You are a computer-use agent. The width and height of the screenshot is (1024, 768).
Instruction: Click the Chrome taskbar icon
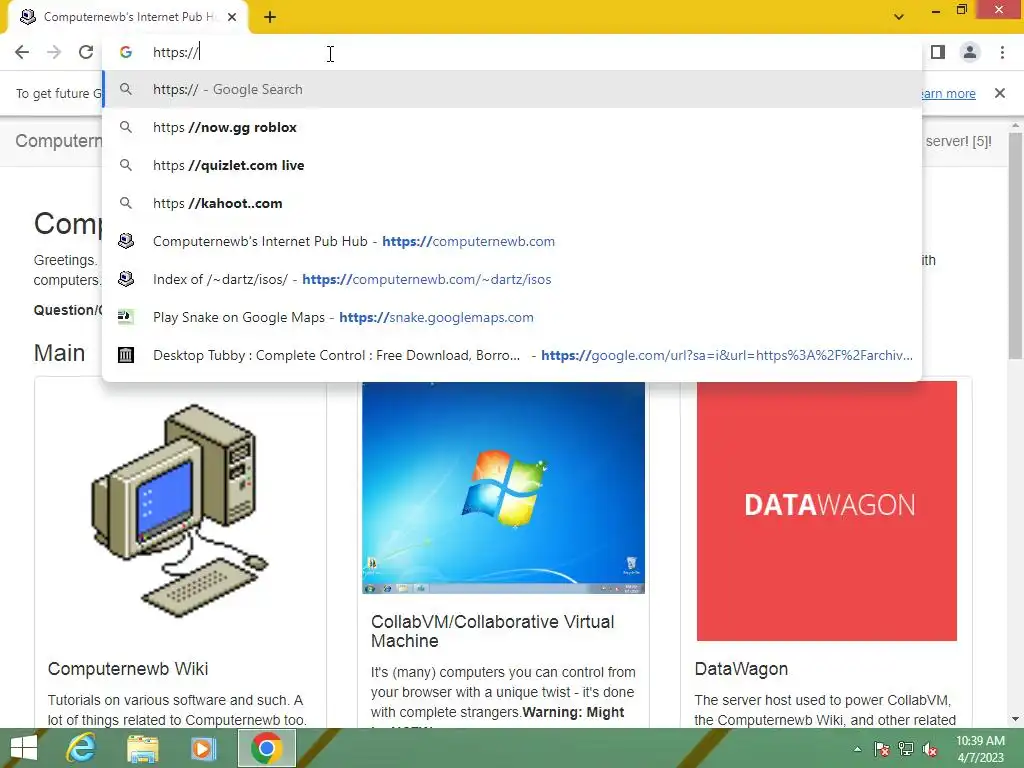(266, 748)
